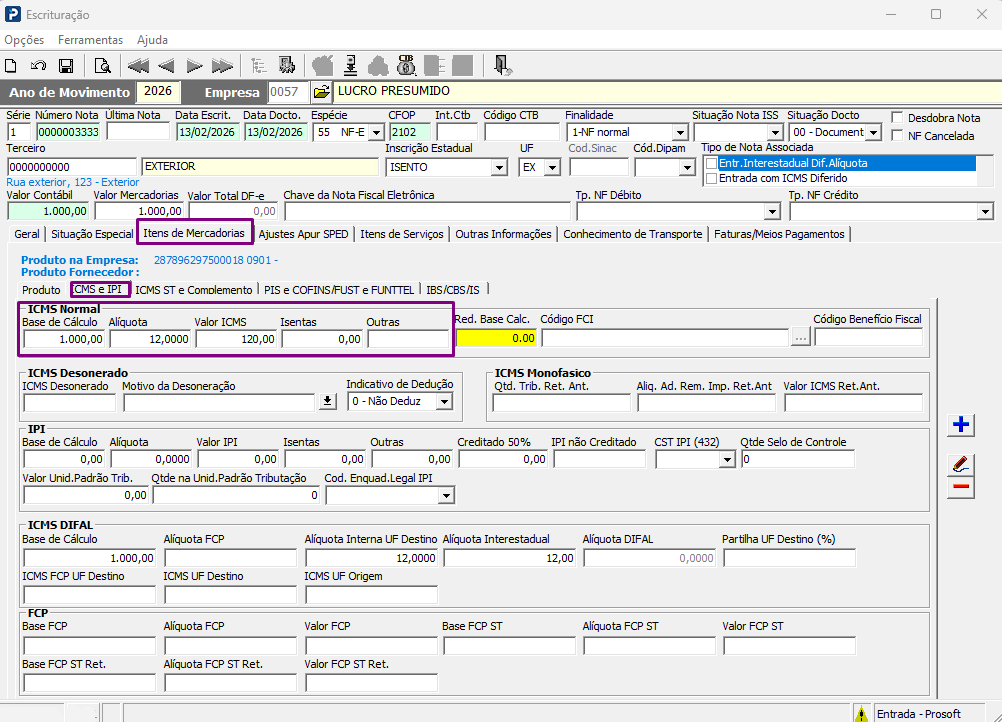Screen dimensions: 1002x722
Task: Click the Código FCI ellipsis browse button
Action: (x=800, y=338)
